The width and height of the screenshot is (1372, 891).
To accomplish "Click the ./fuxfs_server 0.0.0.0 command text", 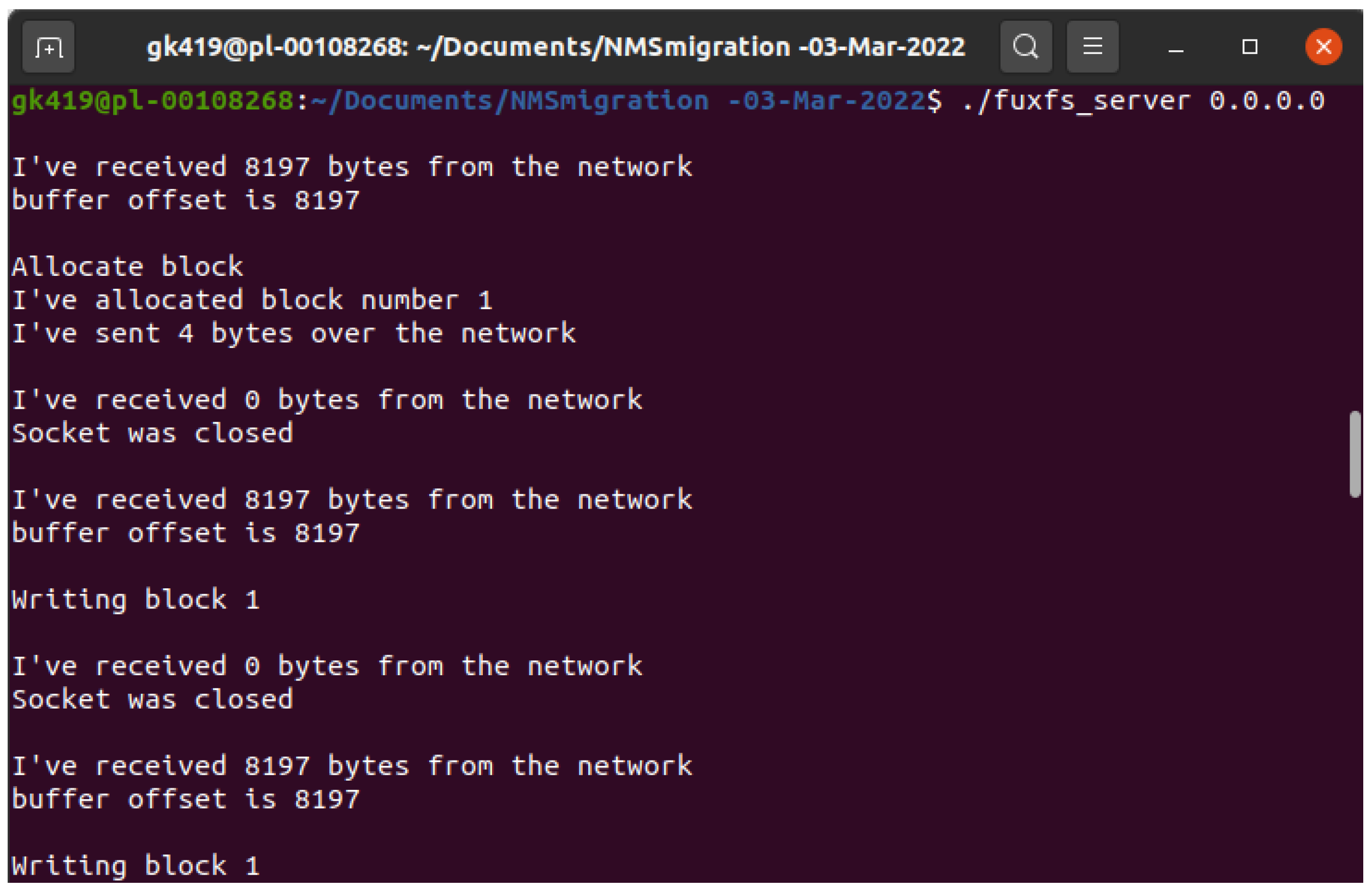I will point(1143,102).
